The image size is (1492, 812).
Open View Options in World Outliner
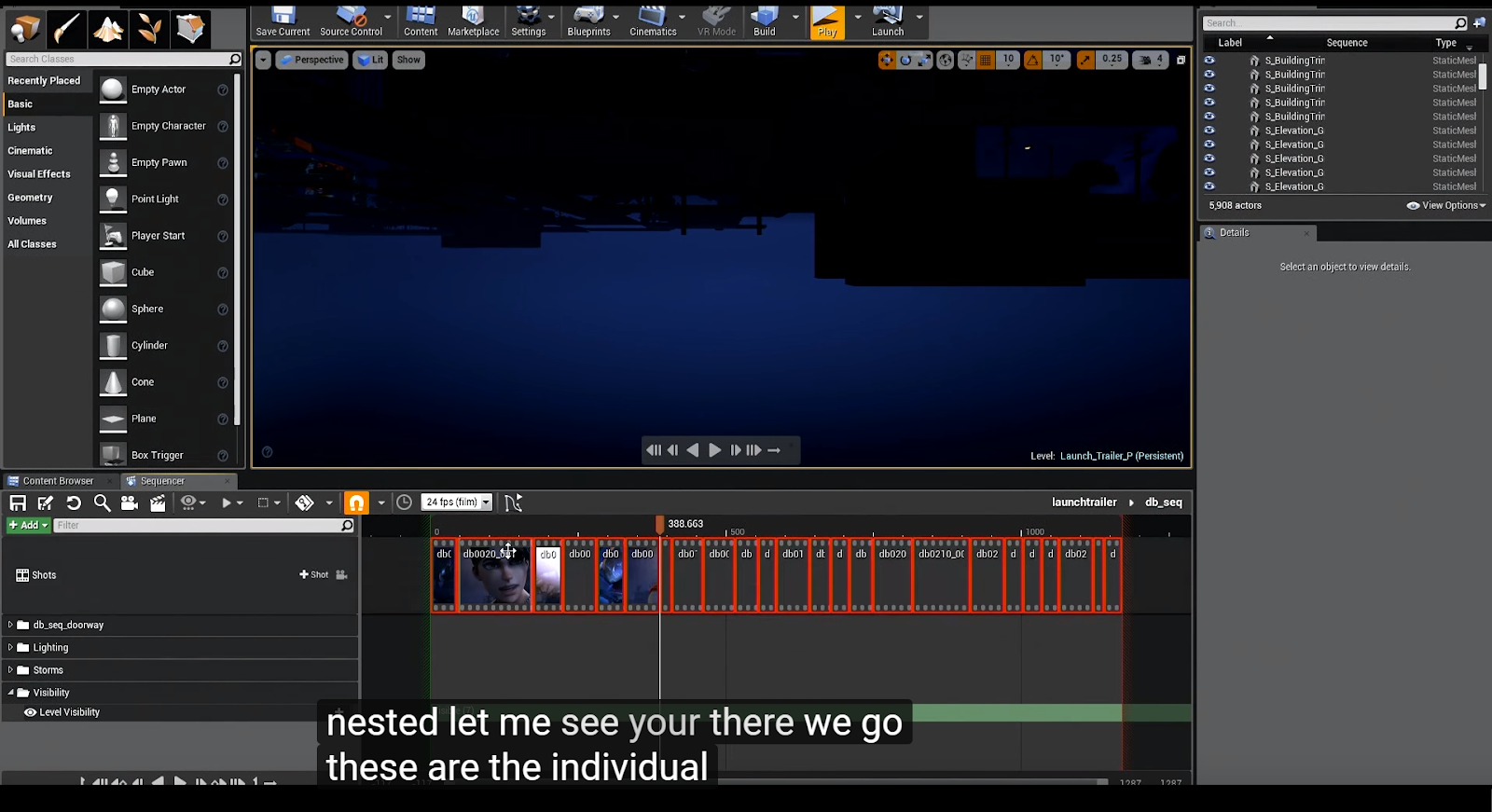click(1446, 205)
